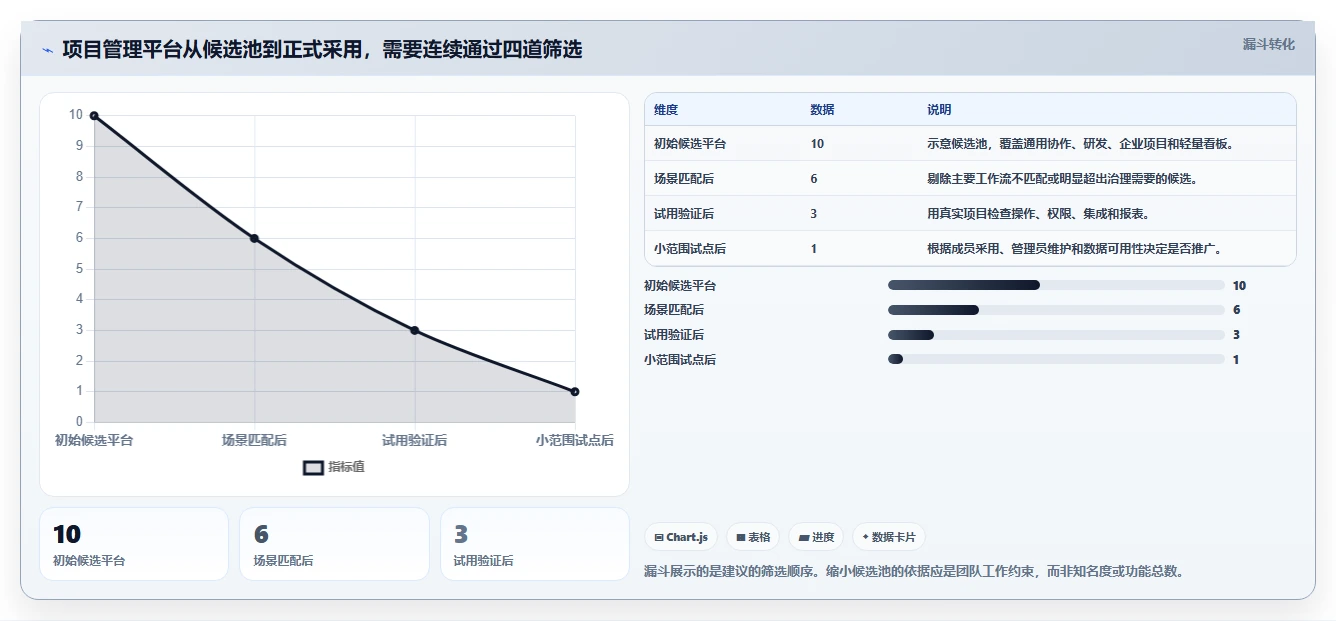This screenshot has height=621, width=1336.
Task: Click the 试用验证后 progress bar
Action: 1056,335
